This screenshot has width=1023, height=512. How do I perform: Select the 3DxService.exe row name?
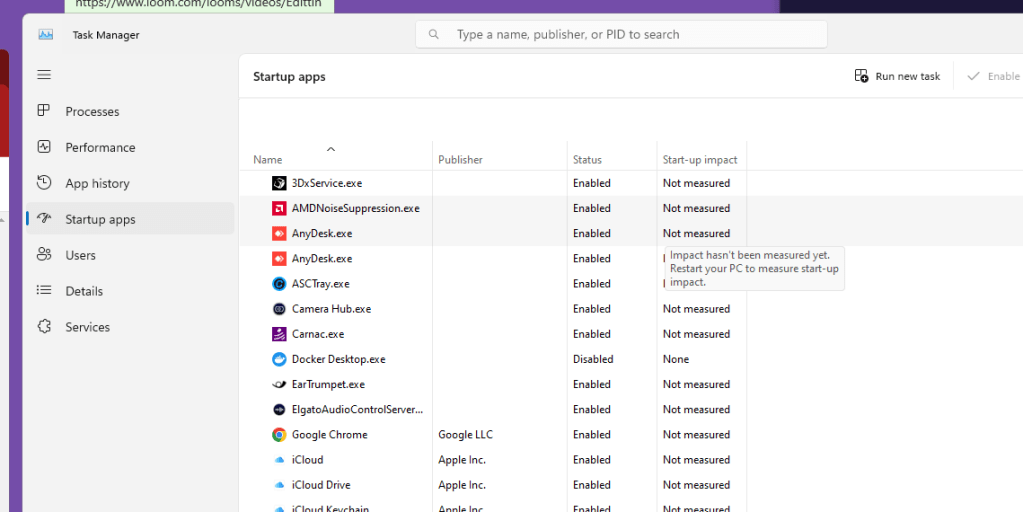pyautogui.click(x=327, y=183)
